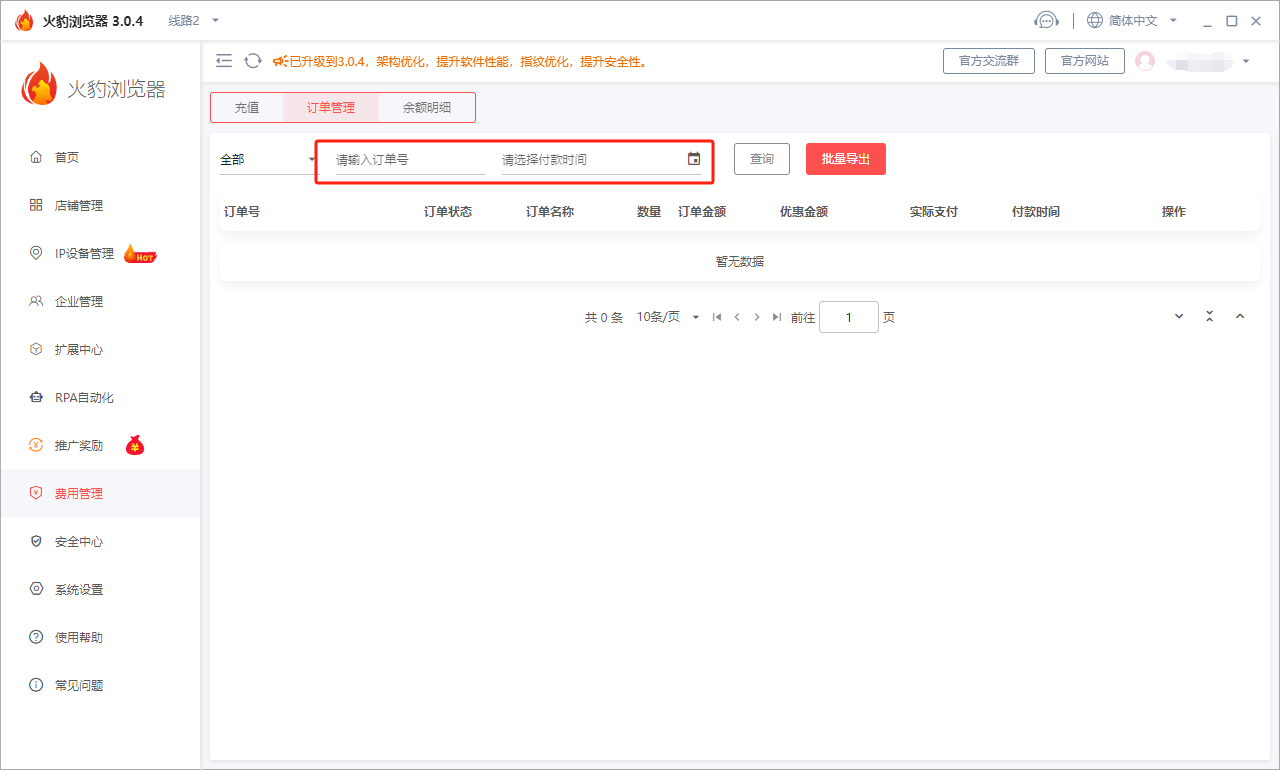Open customer service headset icon
The height and width of the screenshot is (770, 1280).
[1046, 20]
